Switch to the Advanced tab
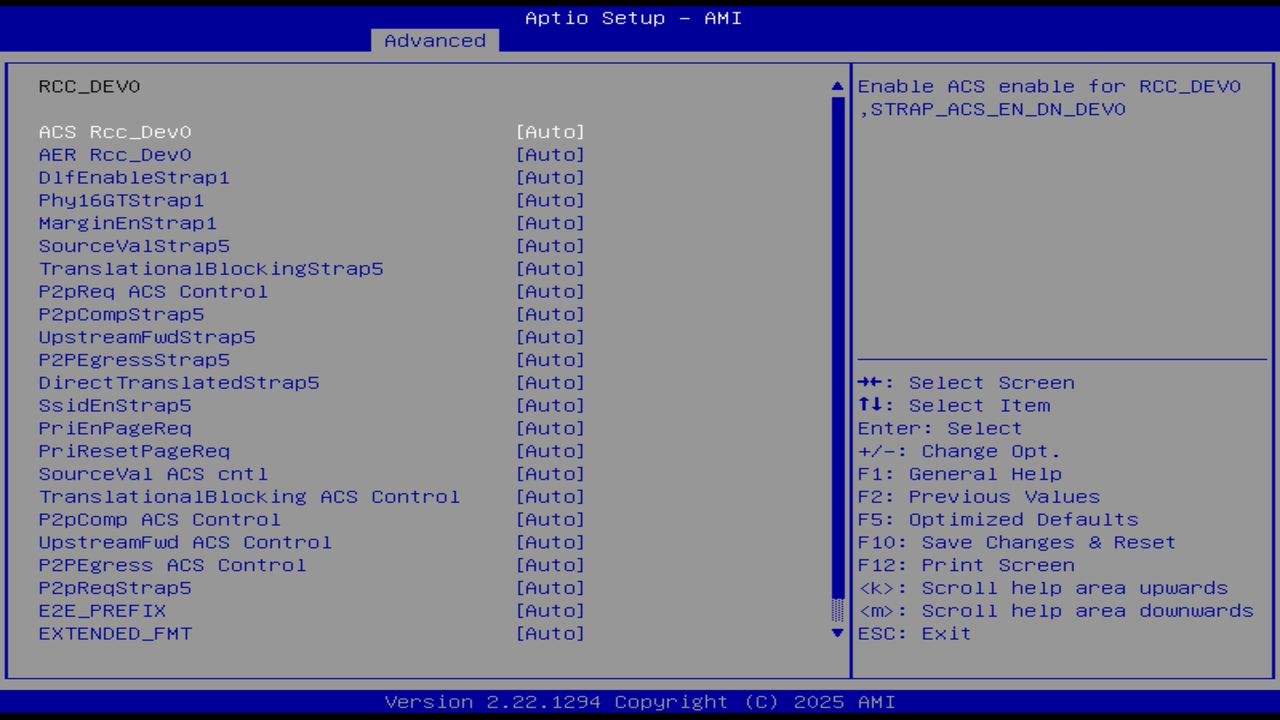Viewport: 1280px width, 720px height. point(434,40)
